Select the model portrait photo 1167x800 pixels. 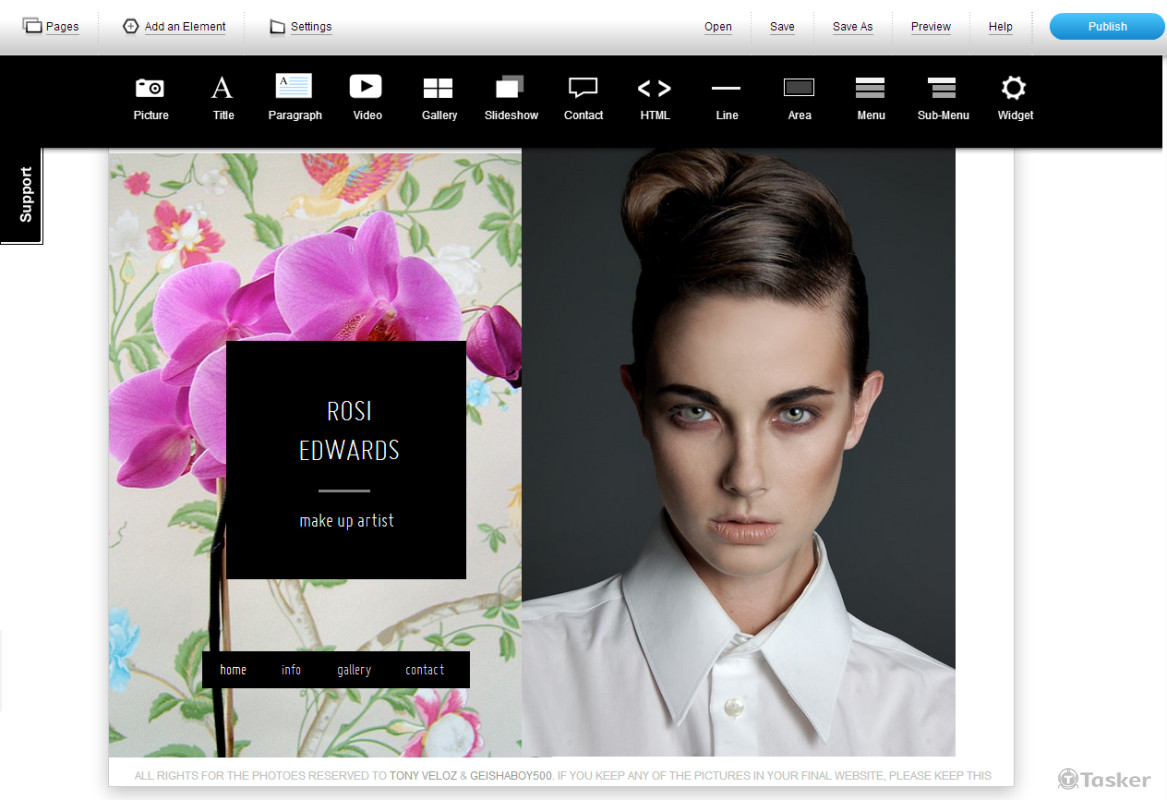pos(738,450)
